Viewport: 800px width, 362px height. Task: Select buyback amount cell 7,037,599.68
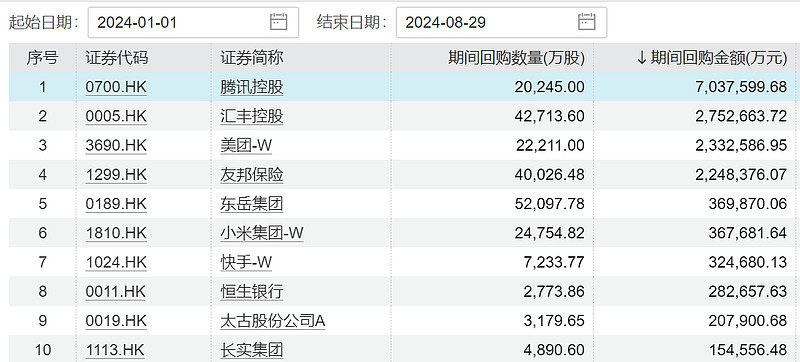pyautogui.click(x=741, y=87)
